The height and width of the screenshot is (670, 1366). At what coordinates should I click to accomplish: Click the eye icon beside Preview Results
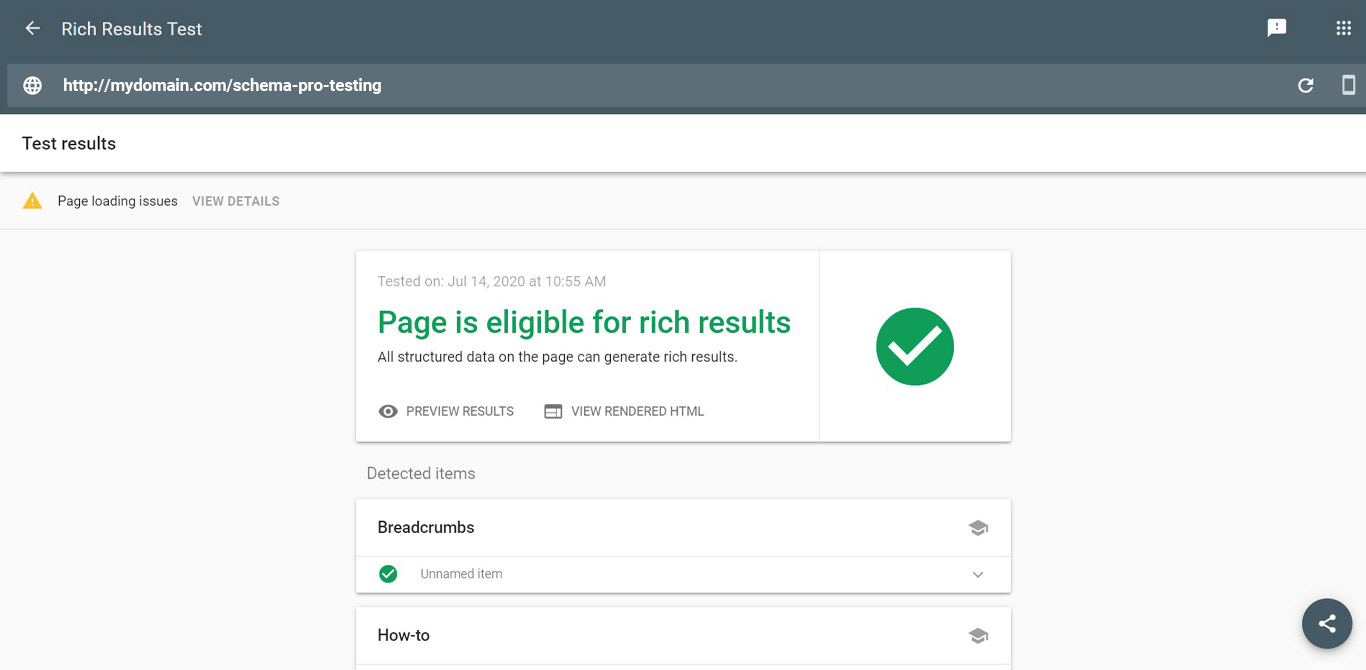[x=388, y=411]
